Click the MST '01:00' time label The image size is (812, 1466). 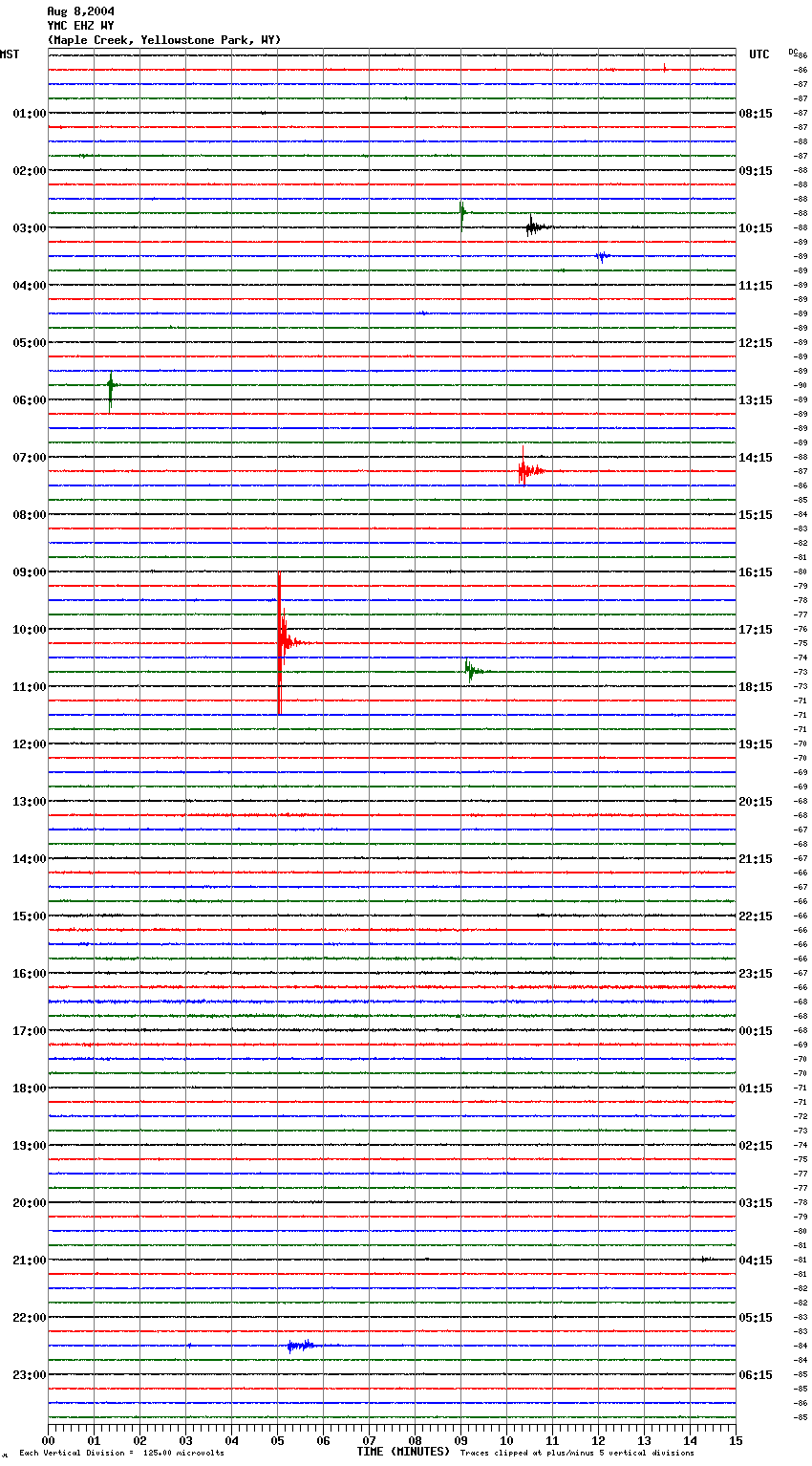[x=30, y=114]
